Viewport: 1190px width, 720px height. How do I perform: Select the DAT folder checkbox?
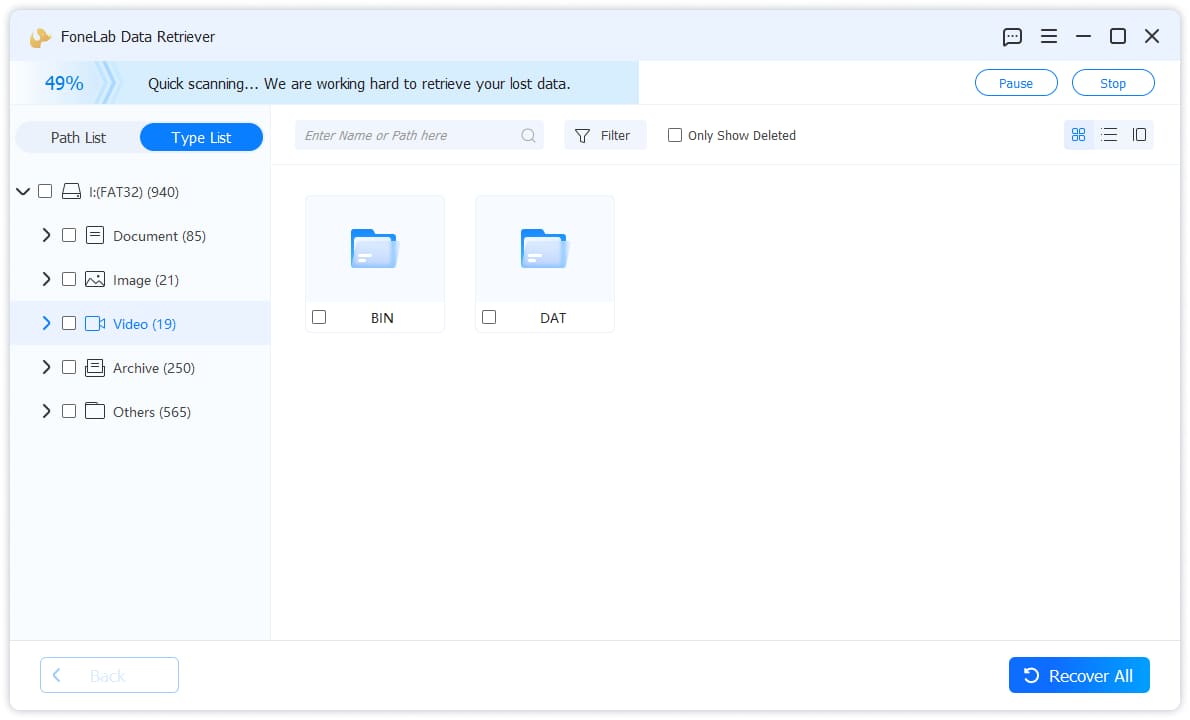click(x=490, y=317)
